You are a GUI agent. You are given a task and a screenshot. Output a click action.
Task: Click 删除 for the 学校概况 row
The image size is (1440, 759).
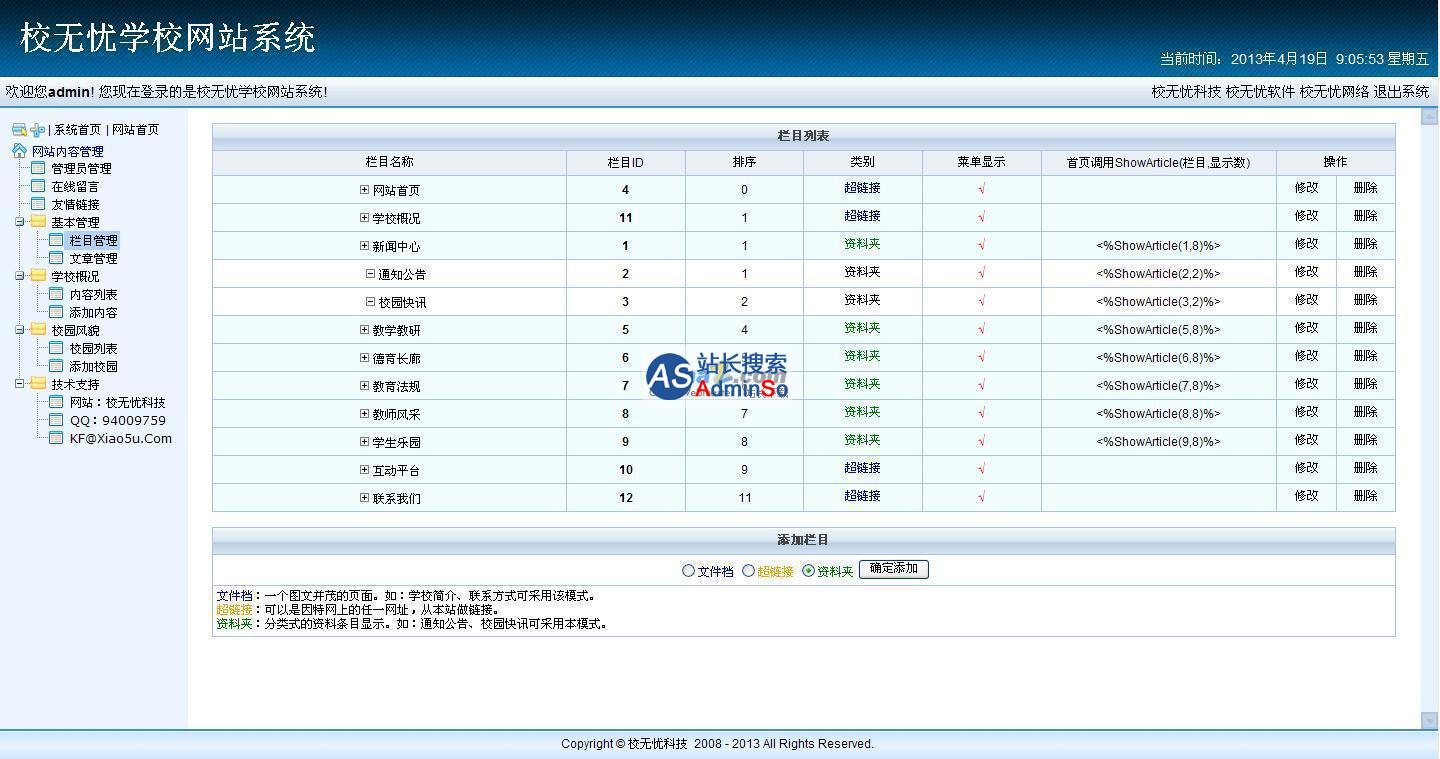1365,216
